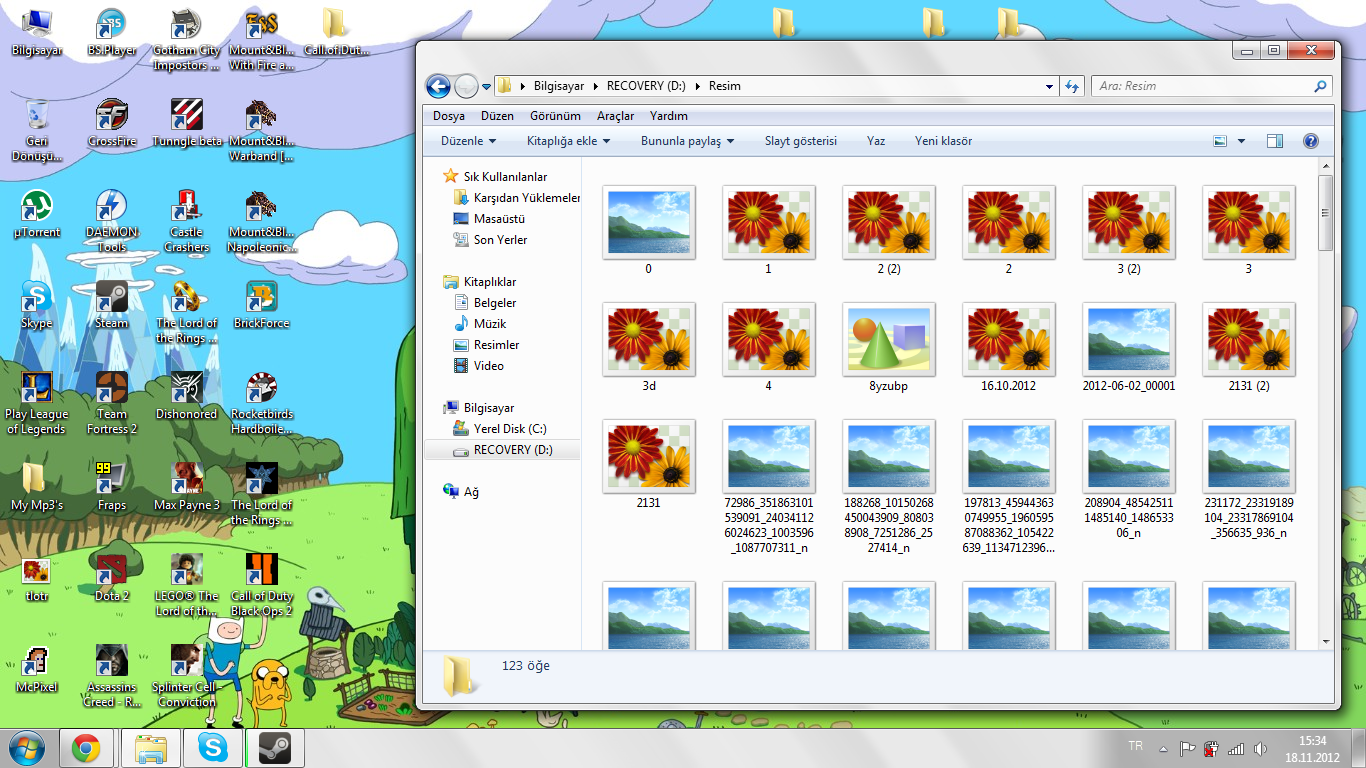Screen dimensions: 1366x768
Task: Open the Araçlar menu
Action: [x=615, y=116]
